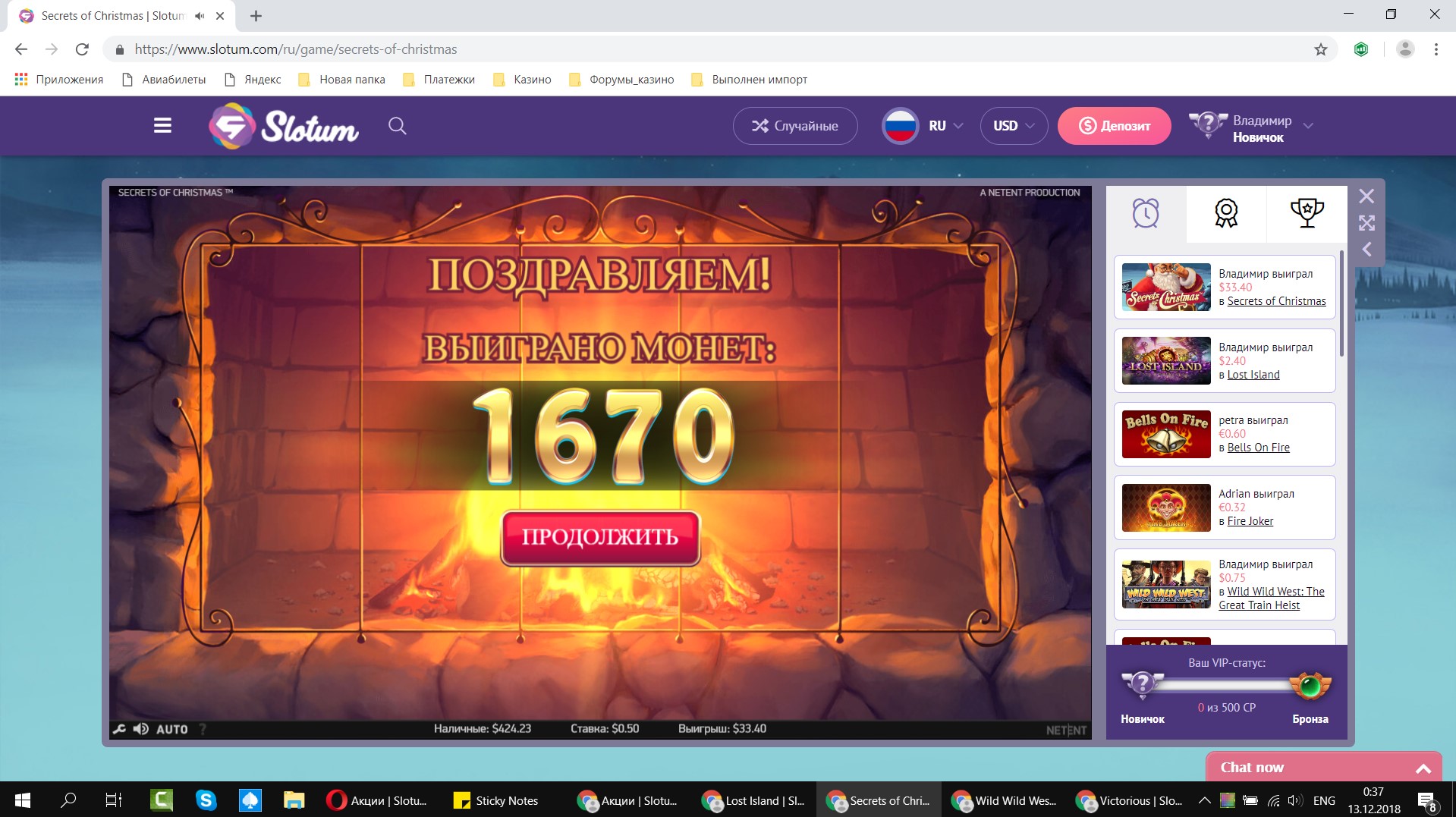Mute game sound with speaker icon
The image size is (1456, 817).
coord(140,729)
